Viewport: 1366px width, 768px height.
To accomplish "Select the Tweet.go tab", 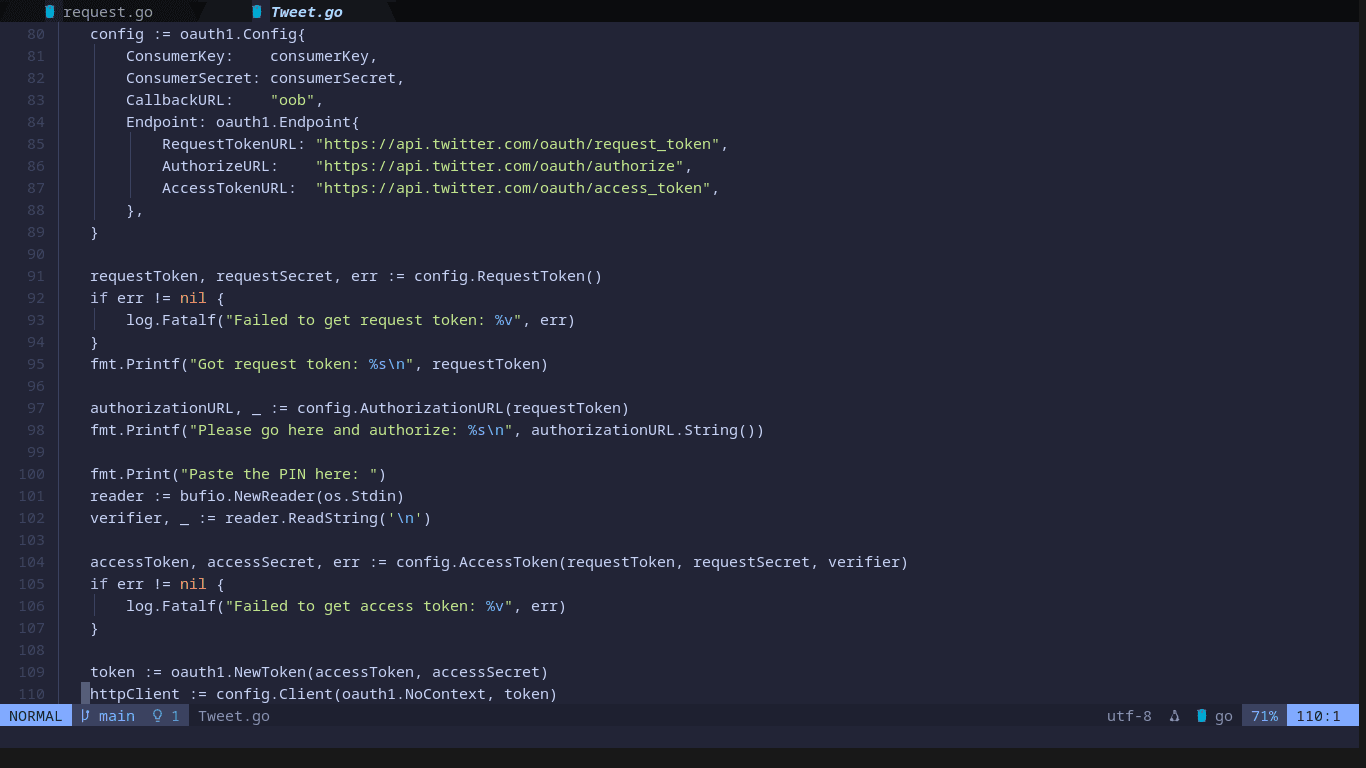I will click(x=306, y=12).
